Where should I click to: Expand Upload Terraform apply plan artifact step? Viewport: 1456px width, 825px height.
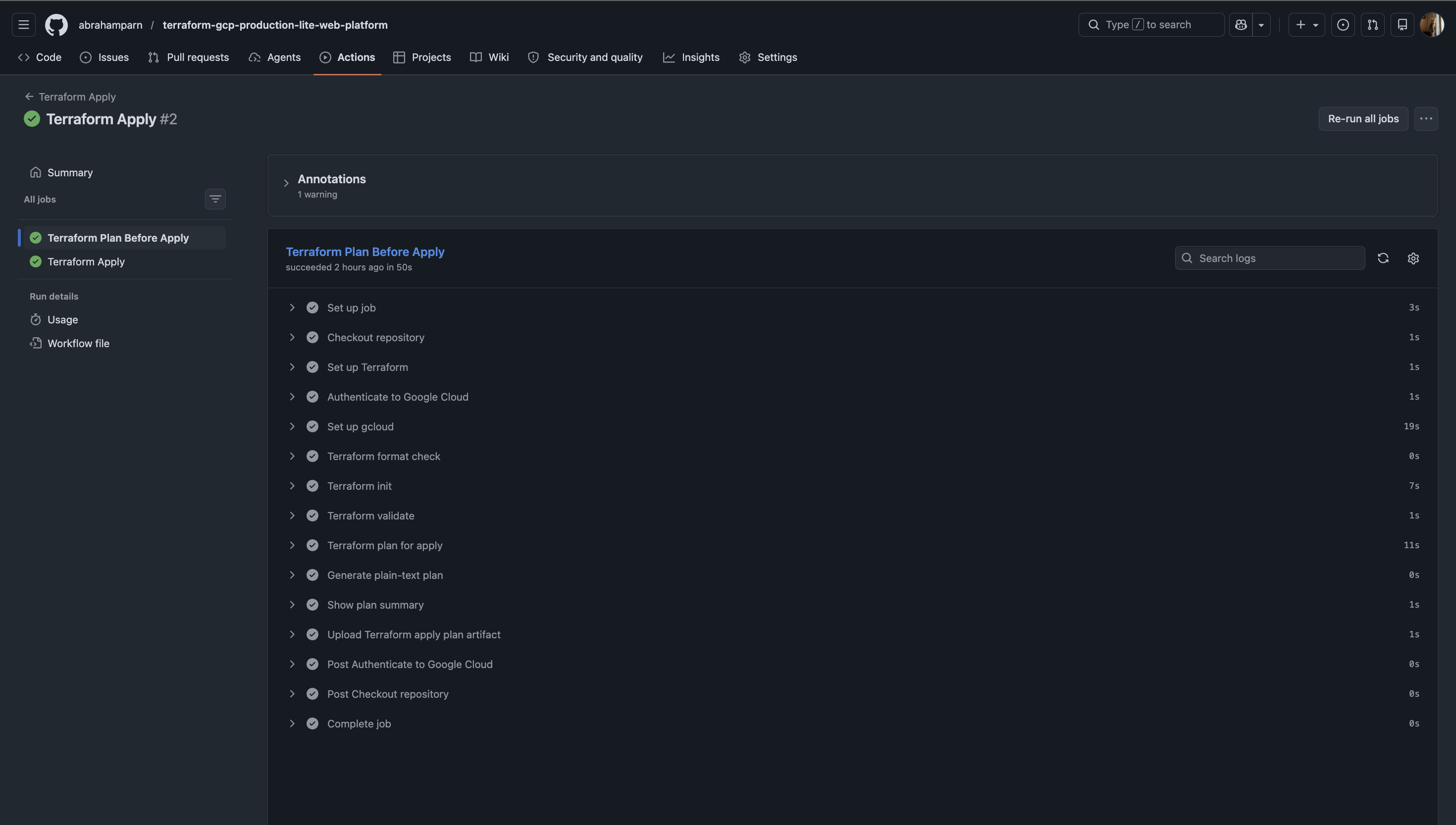853,635
